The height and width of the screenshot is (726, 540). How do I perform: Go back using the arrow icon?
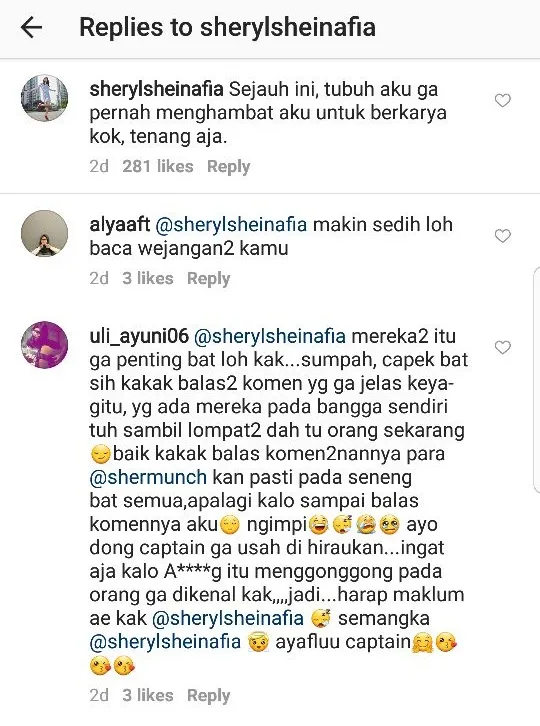pyautogui.click(x=31, y=27)
